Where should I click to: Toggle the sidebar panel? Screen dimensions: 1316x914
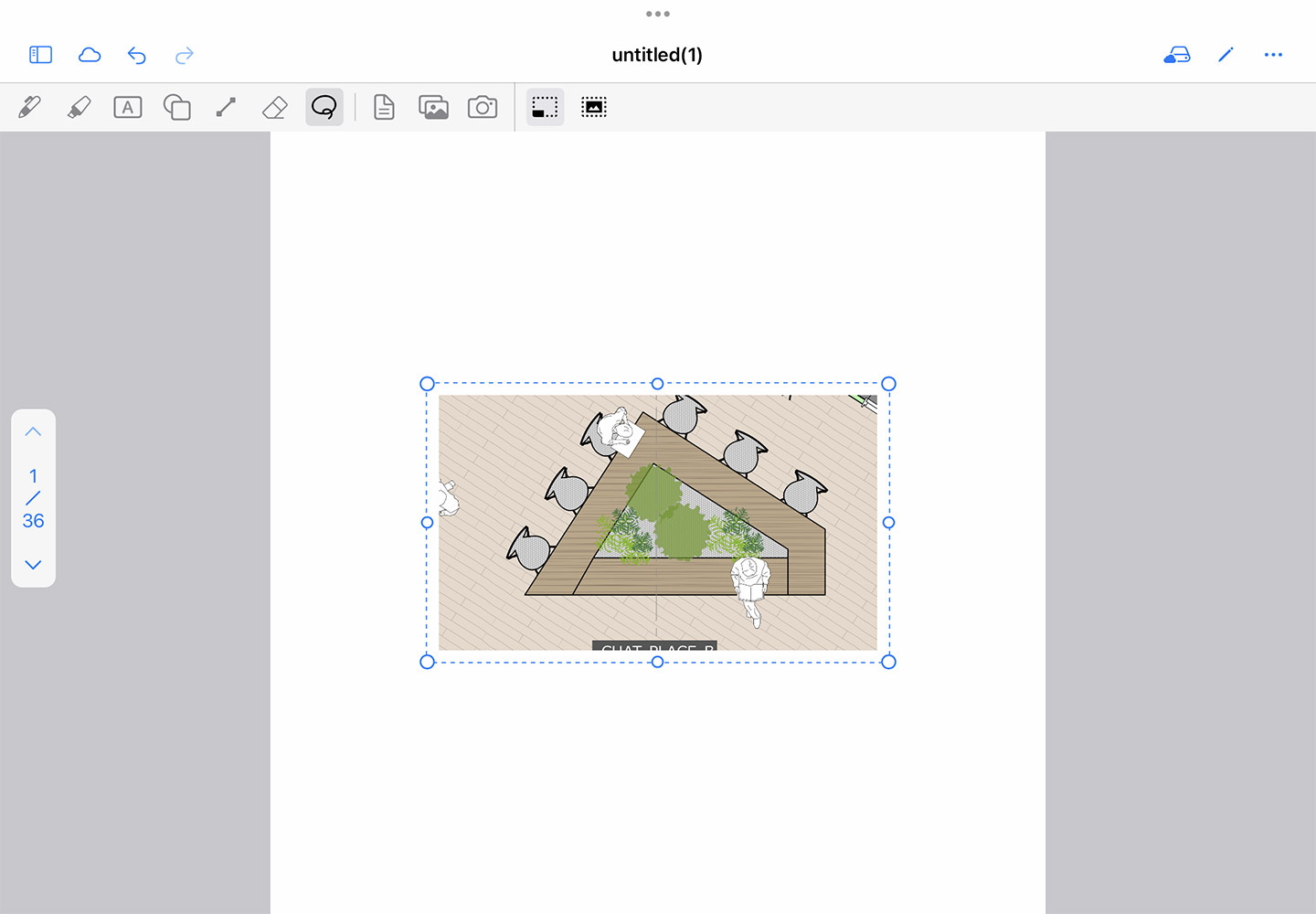(41, 55)
